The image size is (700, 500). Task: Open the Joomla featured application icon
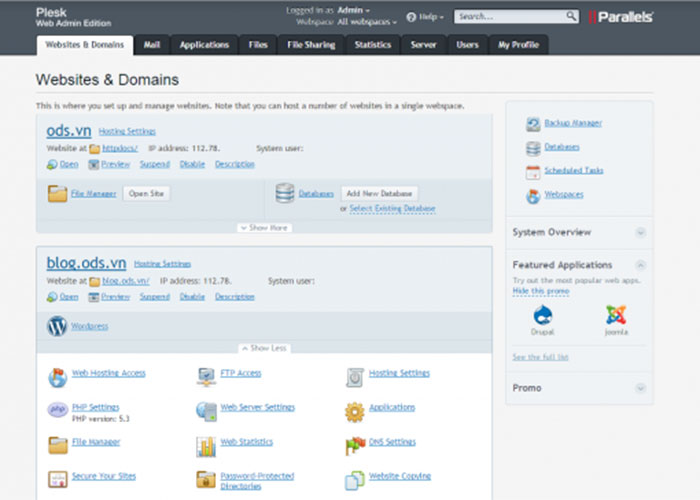point(615,315)
